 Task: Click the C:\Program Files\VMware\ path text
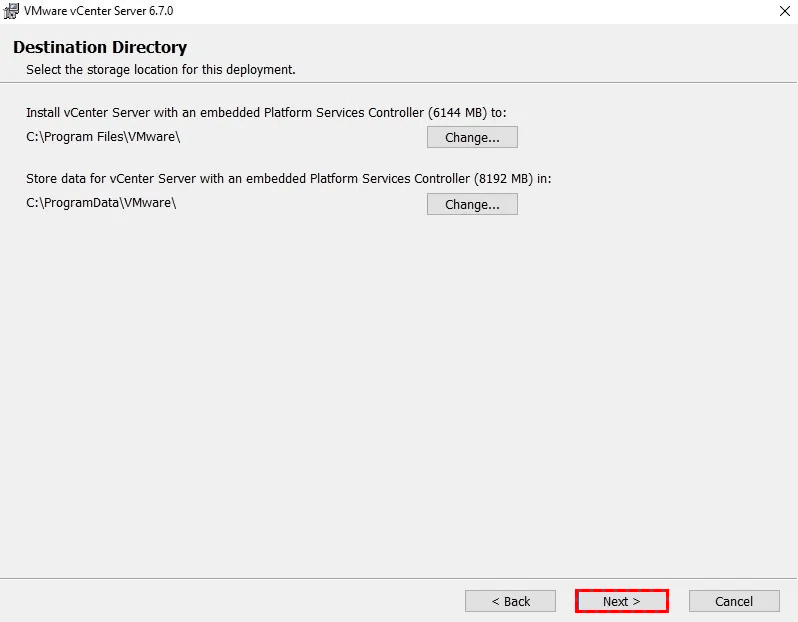103,136
